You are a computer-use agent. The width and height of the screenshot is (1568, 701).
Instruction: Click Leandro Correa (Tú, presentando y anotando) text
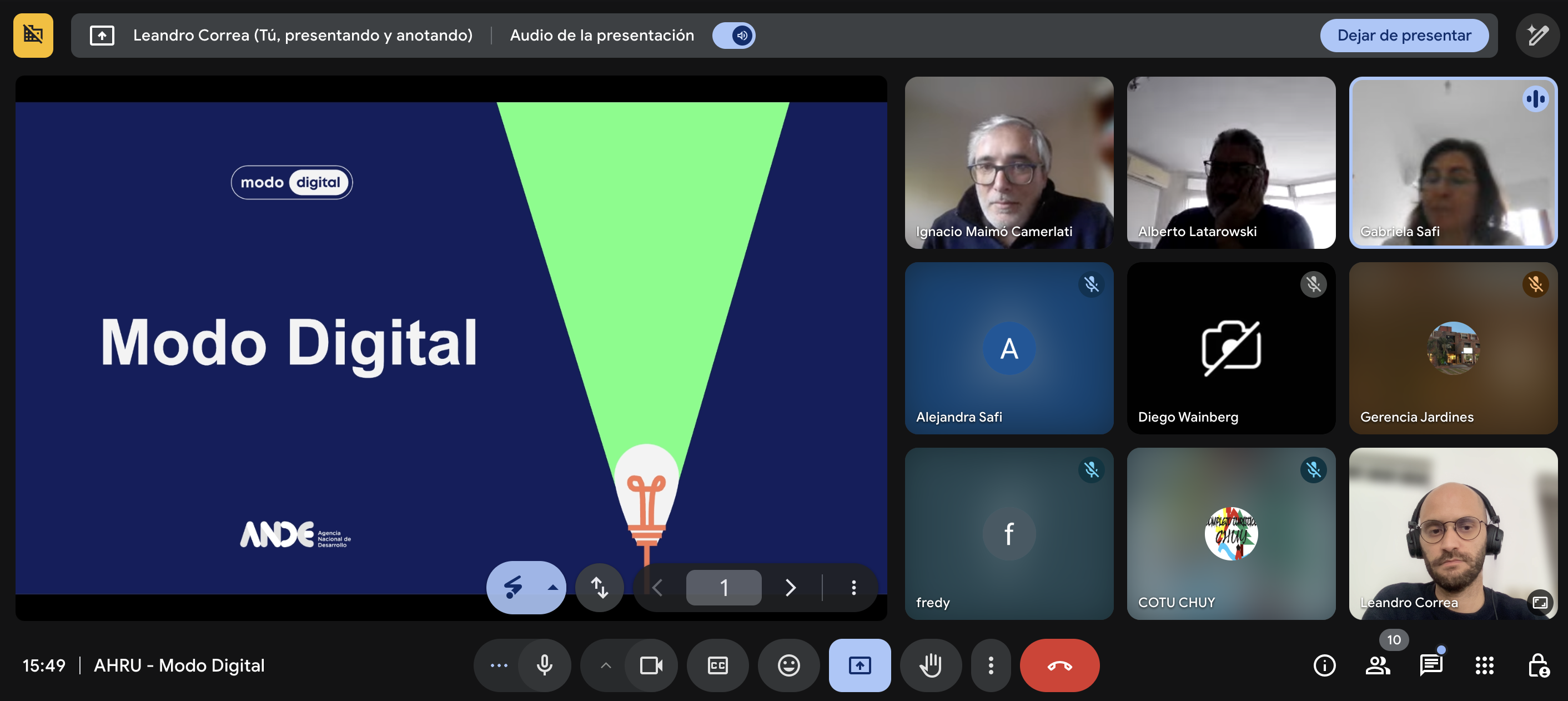(x=303, y=36)
